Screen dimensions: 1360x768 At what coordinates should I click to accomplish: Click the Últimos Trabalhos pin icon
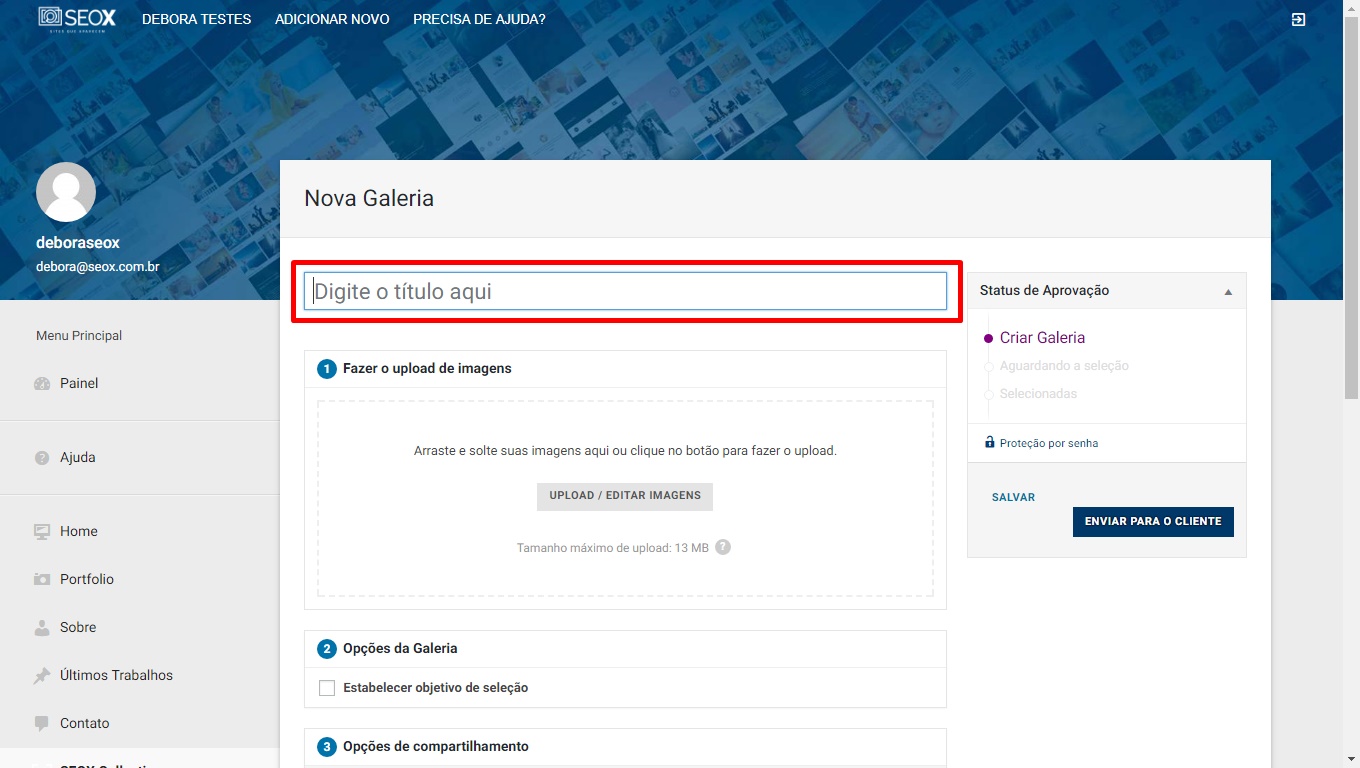(42, 676)
